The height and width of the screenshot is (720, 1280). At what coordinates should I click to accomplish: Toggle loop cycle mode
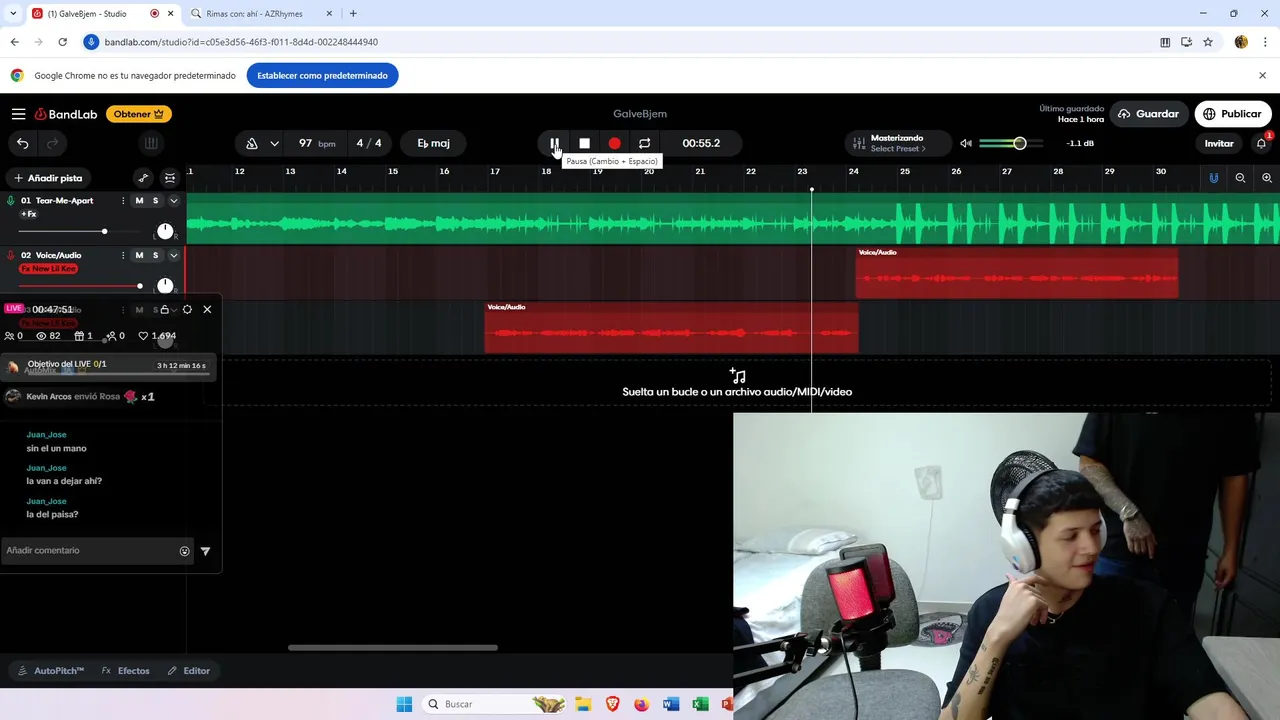point(644,143)
